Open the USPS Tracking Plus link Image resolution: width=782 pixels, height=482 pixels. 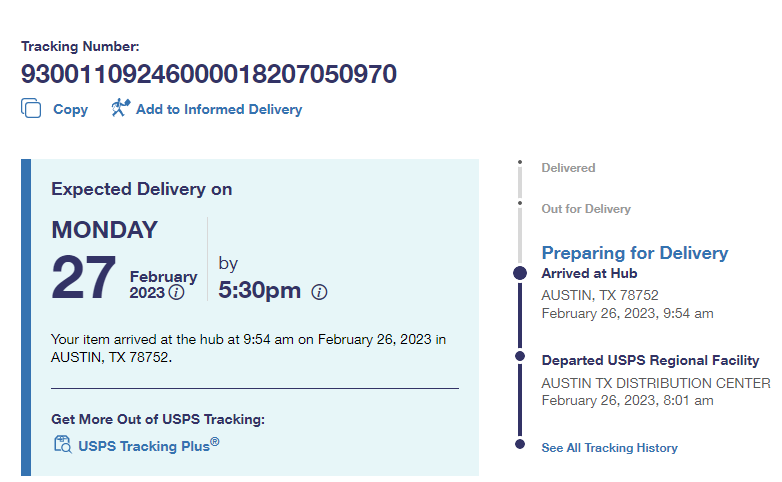(x=144, y=446)
